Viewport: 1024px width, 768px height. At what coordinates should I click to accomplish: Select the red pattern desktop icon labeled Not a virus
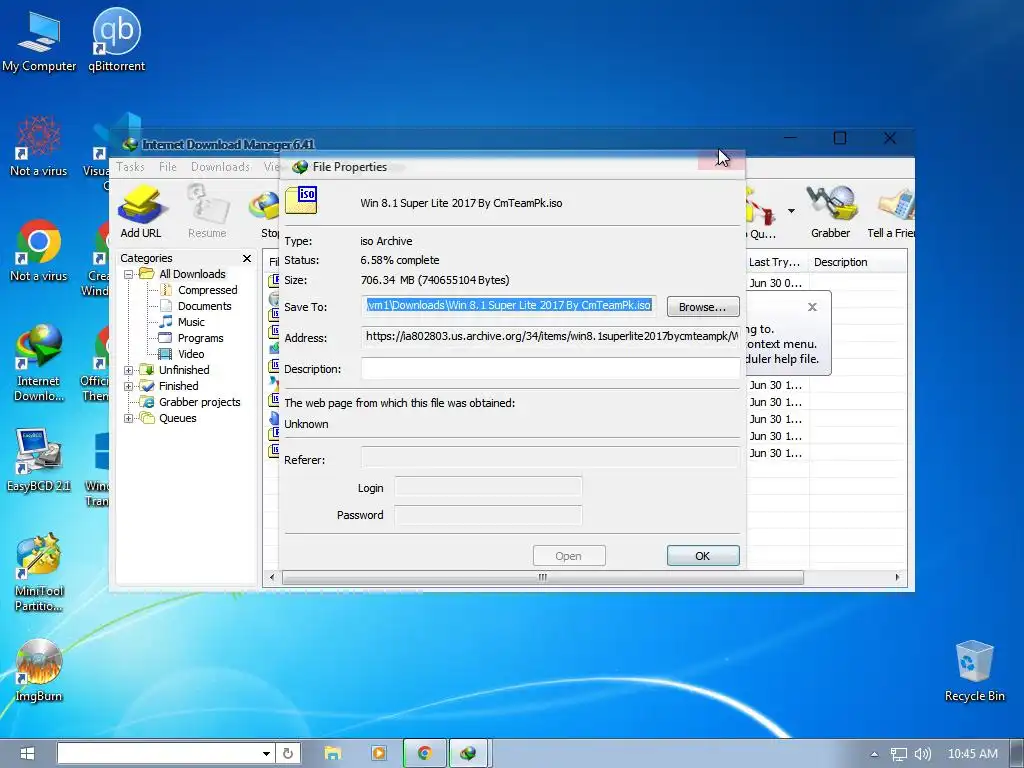39,146
